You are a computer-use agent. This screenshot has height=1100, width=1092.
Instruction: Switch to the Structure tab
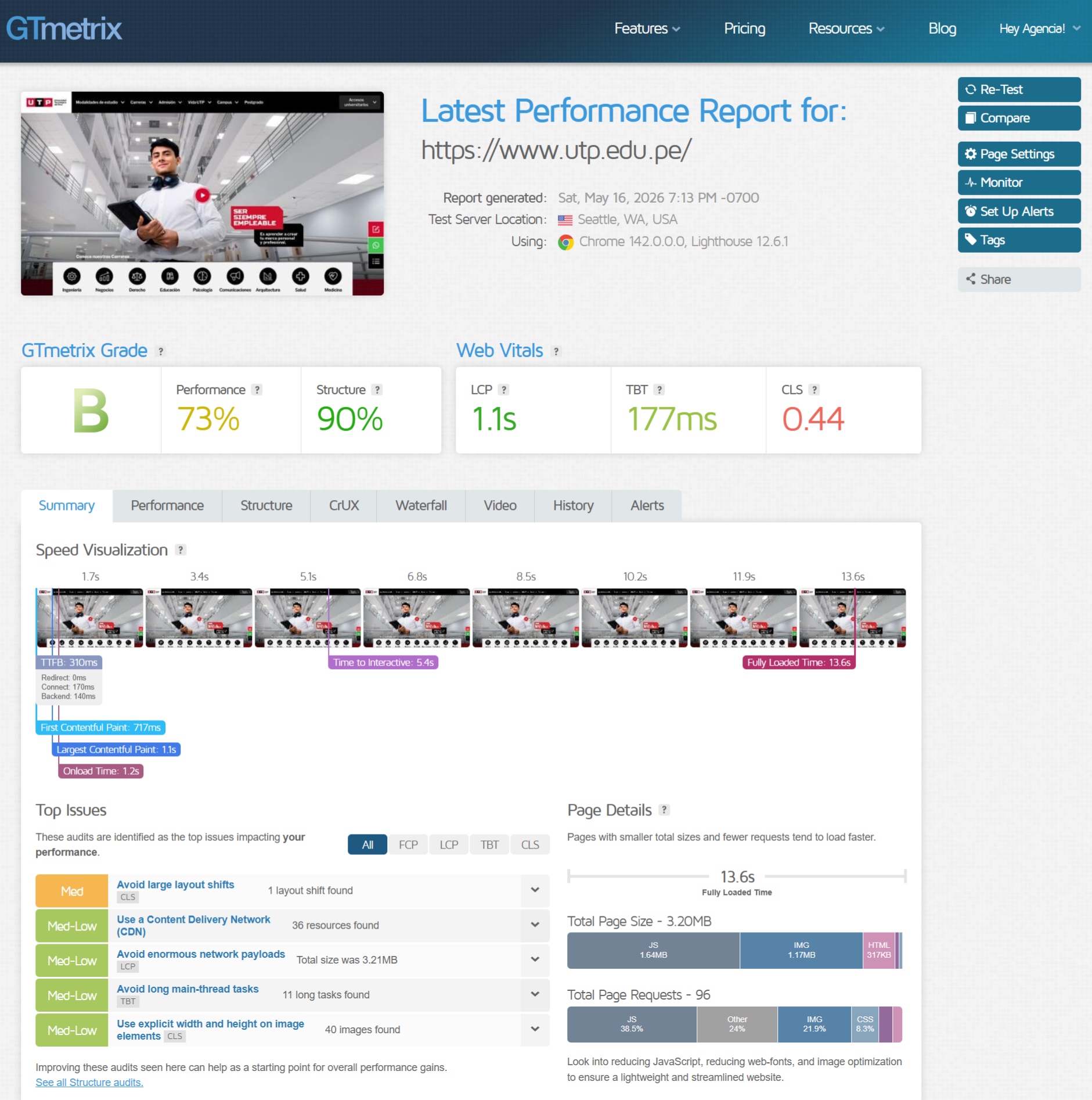click(266, 505)
